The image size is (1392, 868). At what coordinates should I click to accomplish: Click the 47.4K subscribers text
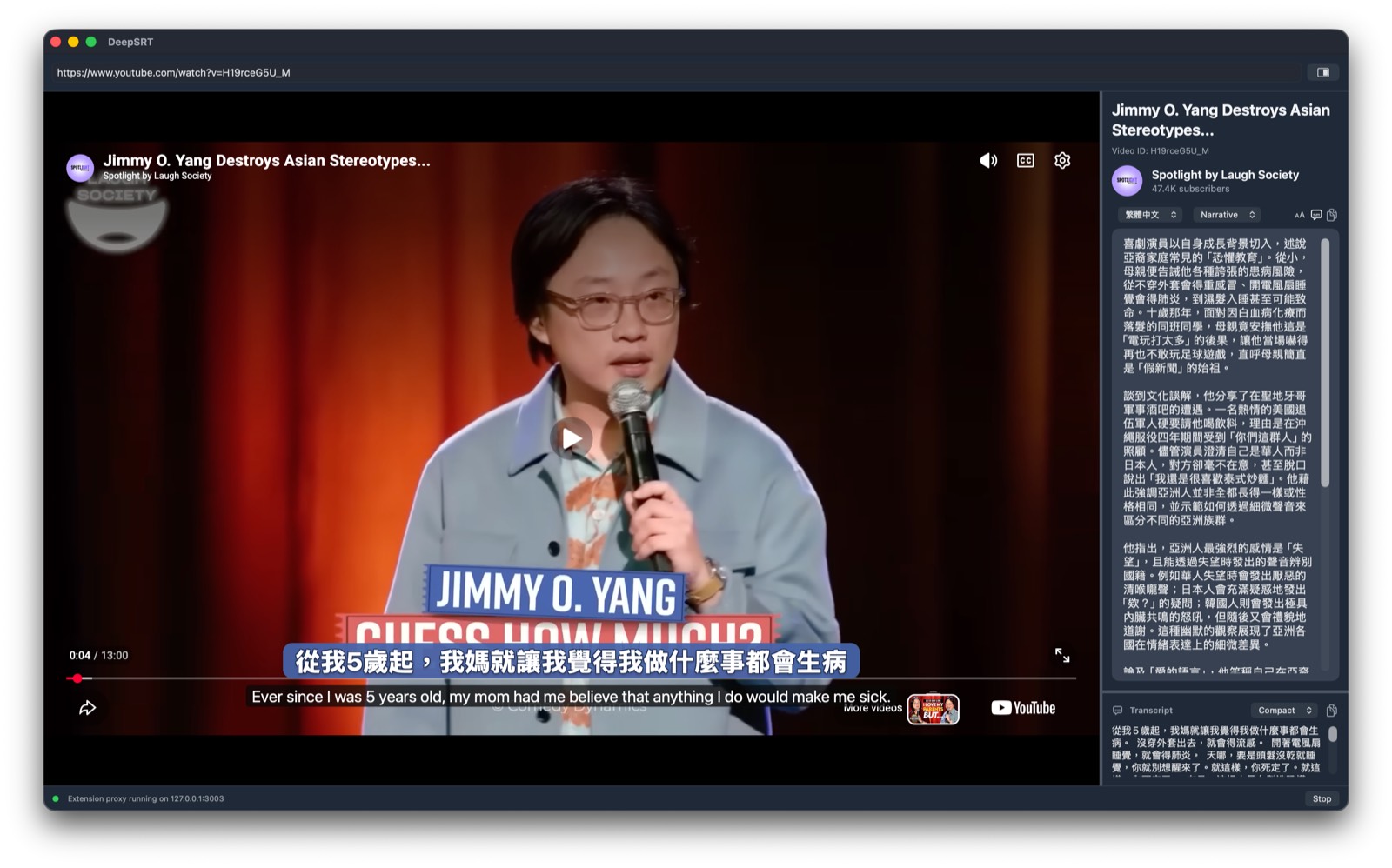pos(1190,189)
